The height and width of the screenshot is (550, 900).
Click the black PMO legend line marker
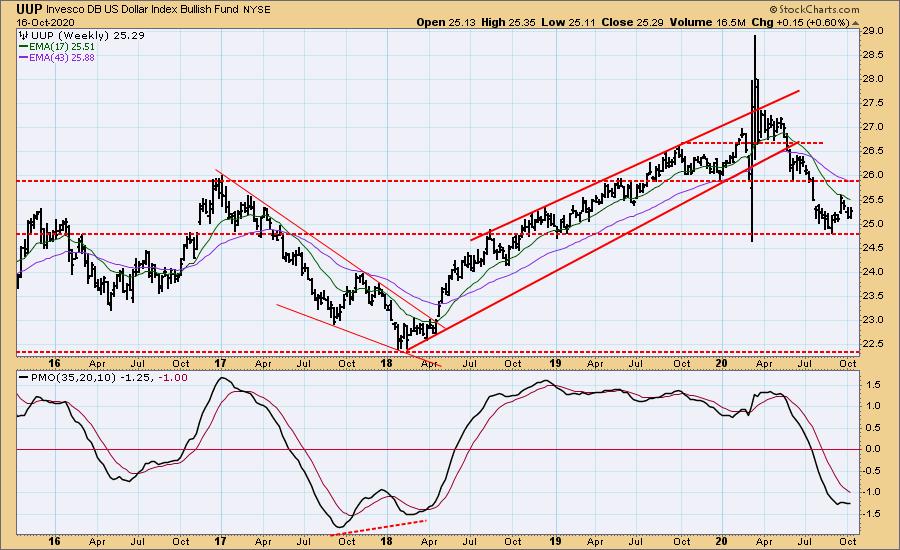24,378
